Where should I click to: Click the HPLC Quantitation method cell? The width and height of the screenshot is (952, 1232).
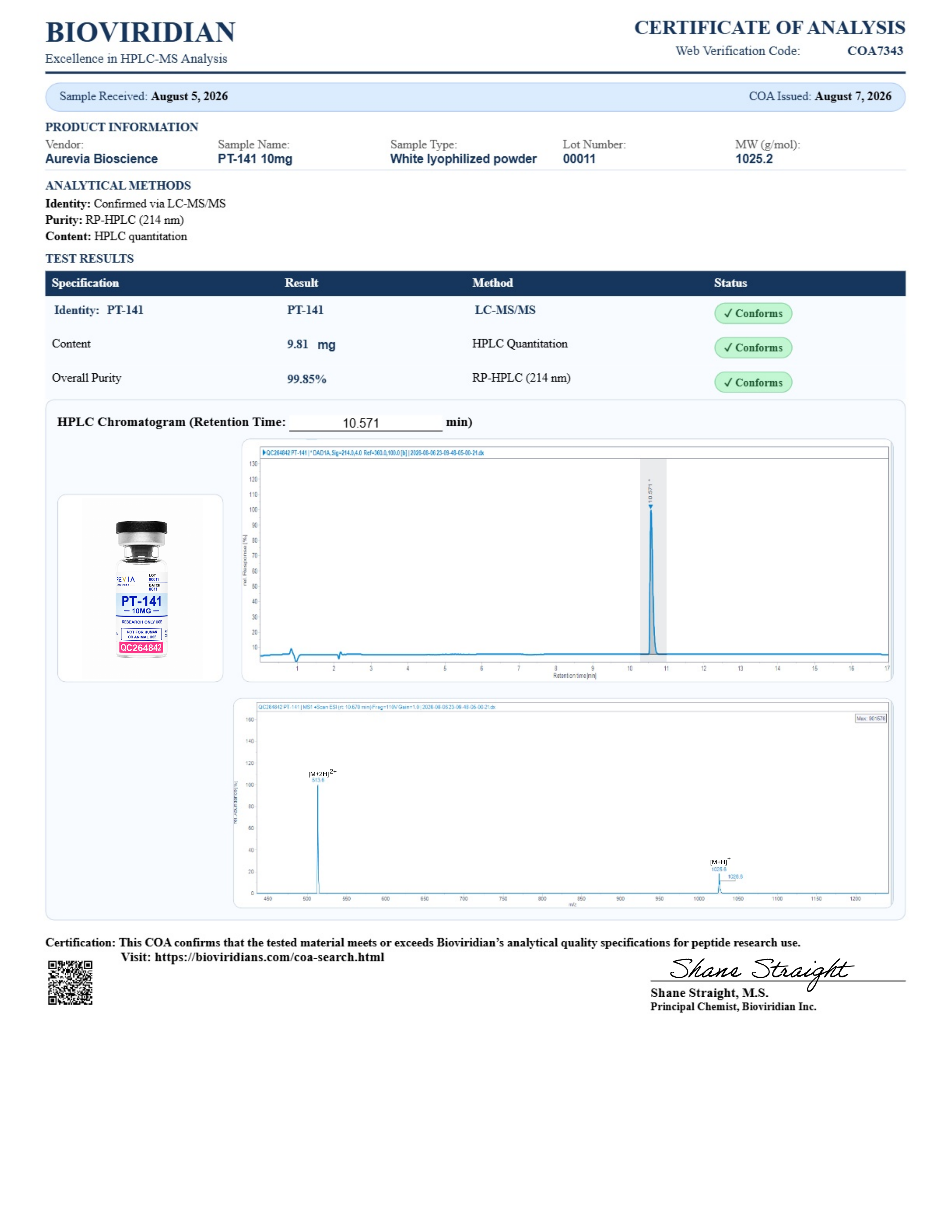click(x=519, y=344)
